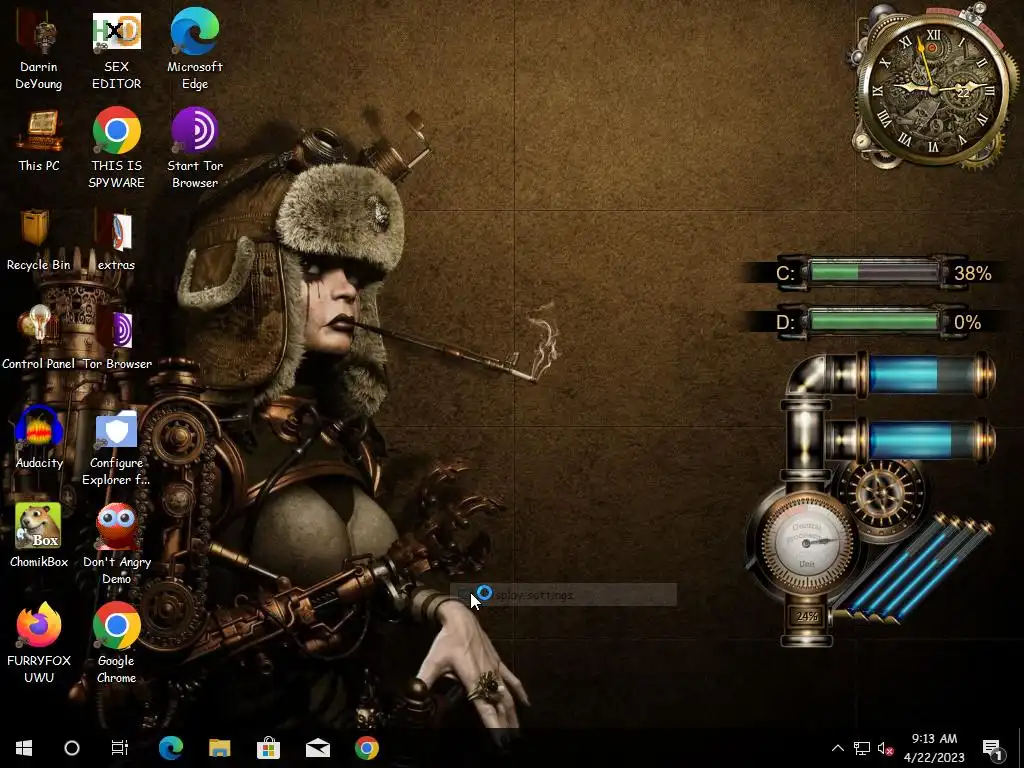Click the Cortana search circle
Viewport: 1024px width, 768px height.
coord(72,748)
